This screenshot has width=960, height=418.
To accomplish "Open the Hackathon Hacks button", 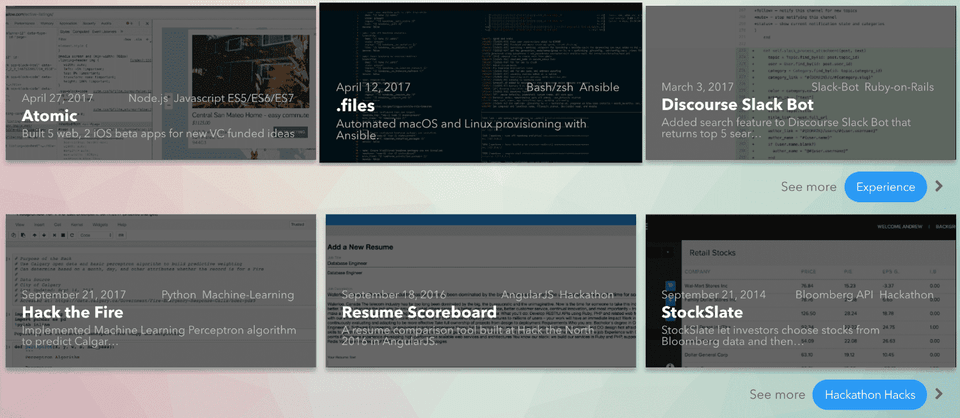I will click(x=870, y=395).
